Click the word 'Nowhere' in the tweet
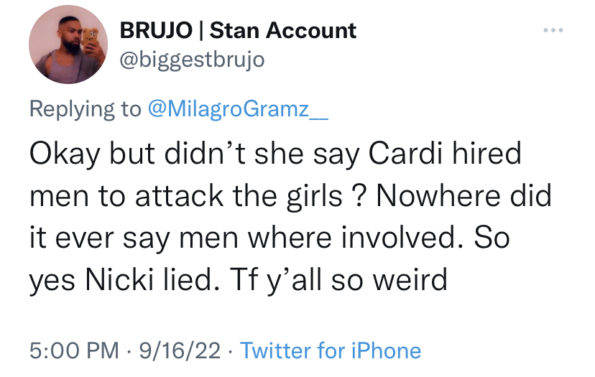The height and width of the screenshot is (377, 595). tap(438, 196)
